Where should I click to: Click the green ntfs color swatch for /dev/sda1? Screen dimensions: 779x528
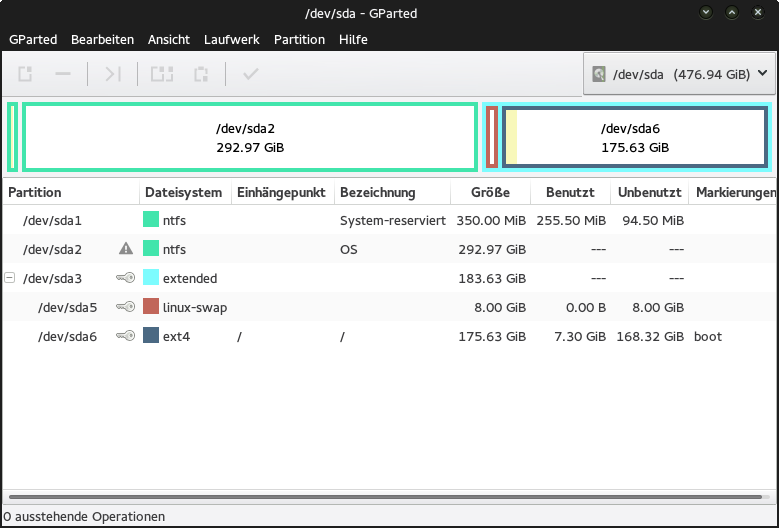click(x=151, y=219)
